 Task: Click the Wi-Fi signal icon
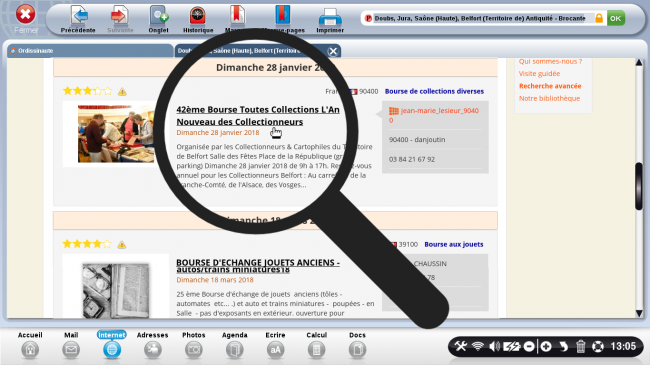pos(478,346)
